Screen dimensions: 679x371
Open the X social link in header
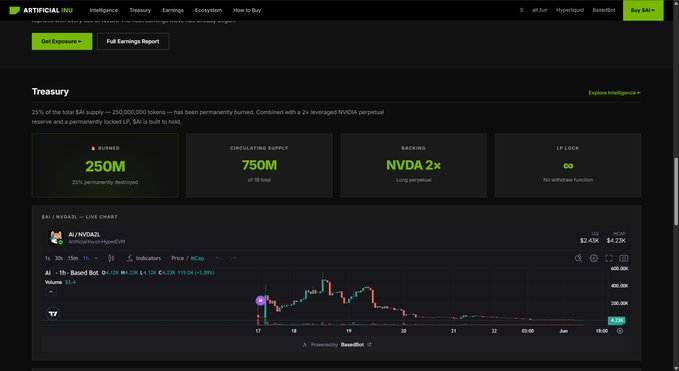[x=521, y=10]
